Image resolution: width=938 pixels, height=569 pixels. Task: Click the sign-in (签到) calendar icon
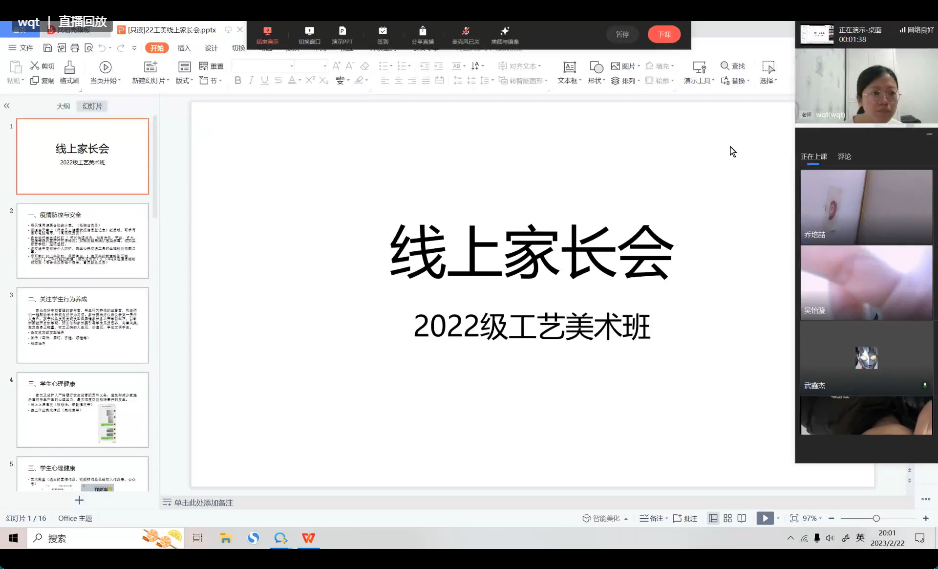tap(383, 31)
